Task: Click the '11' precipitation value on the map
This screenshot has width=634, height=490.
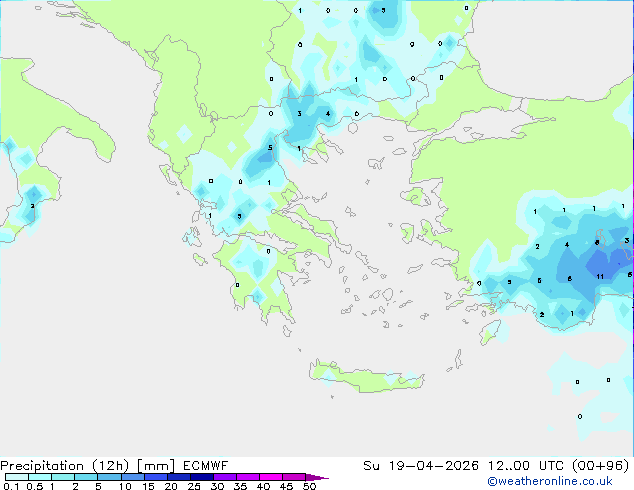Action: tap(600, 277)
